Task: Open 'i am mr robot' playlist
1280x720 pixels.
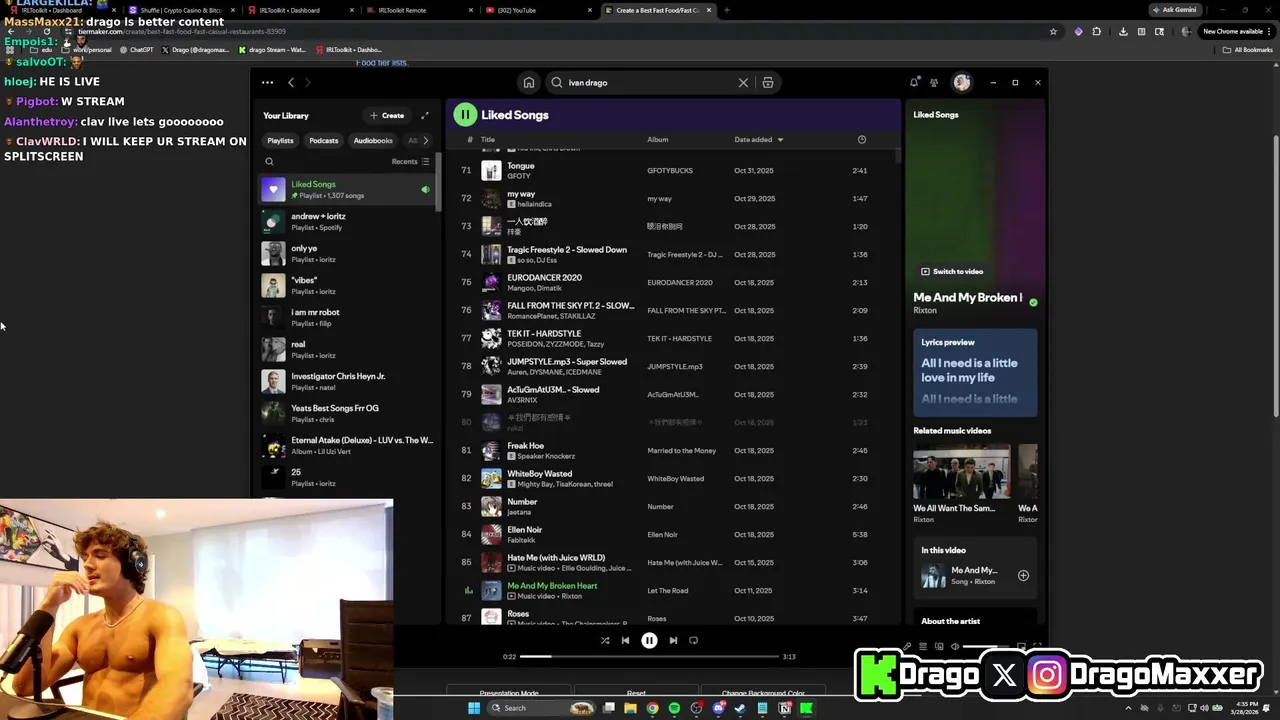Action: coord(346,318)
